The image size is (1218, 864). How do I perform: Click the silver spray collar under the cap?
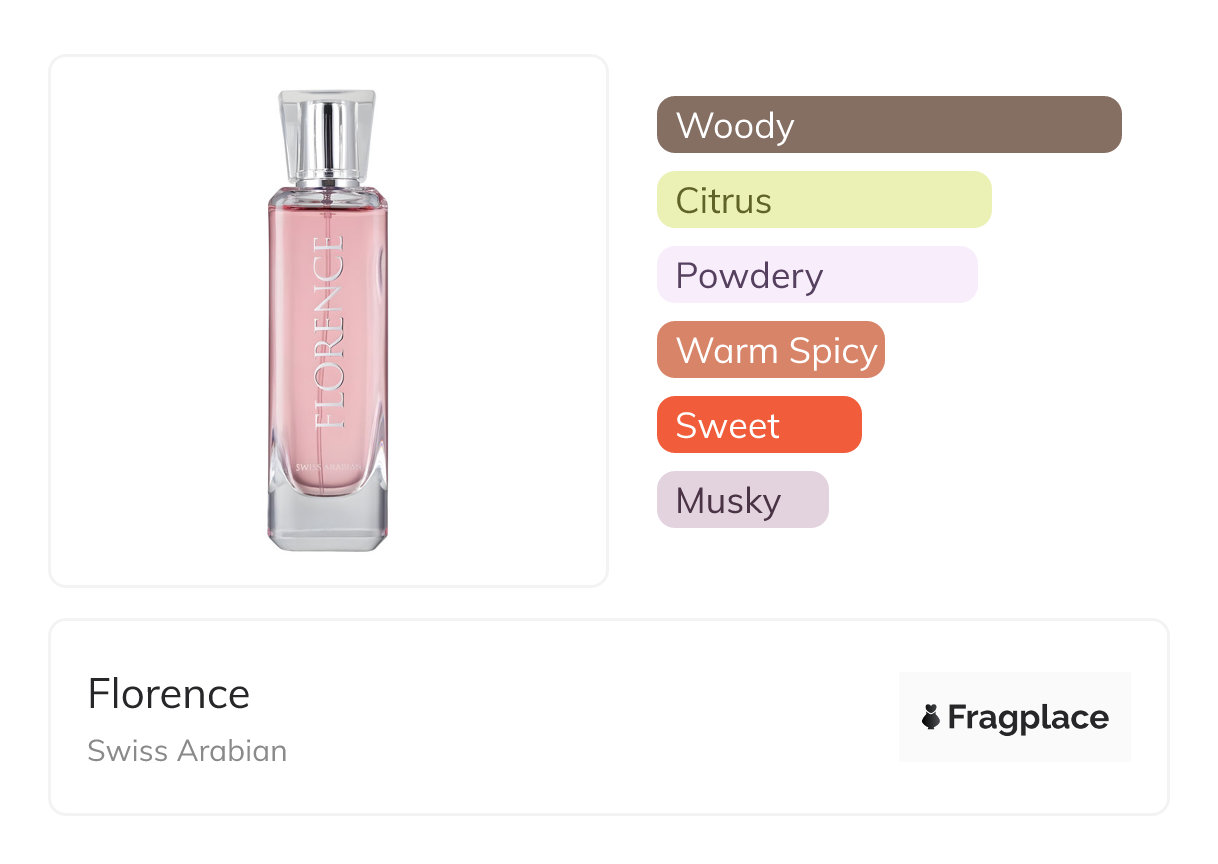(x=327, y=180)
